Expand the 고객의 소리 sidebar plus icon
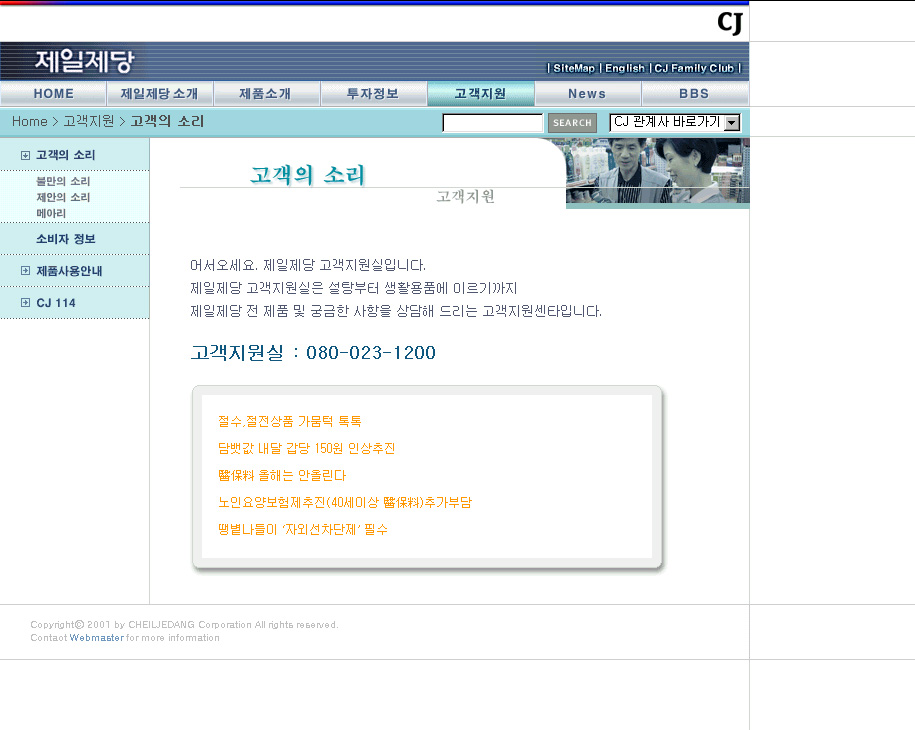Screen dimensions: 915x730 click(x=25, y=155)
